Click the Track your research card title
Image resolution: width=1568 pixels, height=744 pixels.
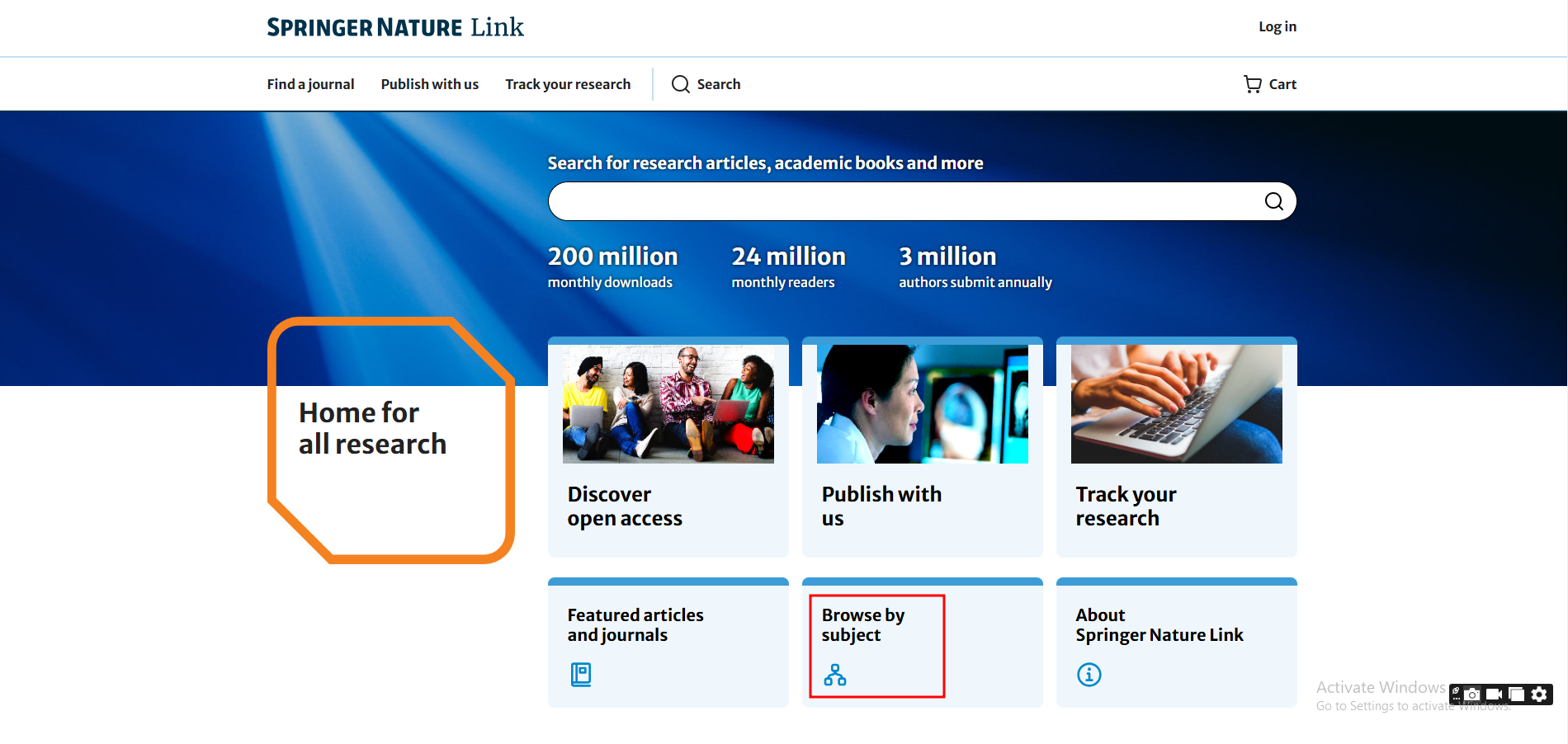pos(1126,506)
